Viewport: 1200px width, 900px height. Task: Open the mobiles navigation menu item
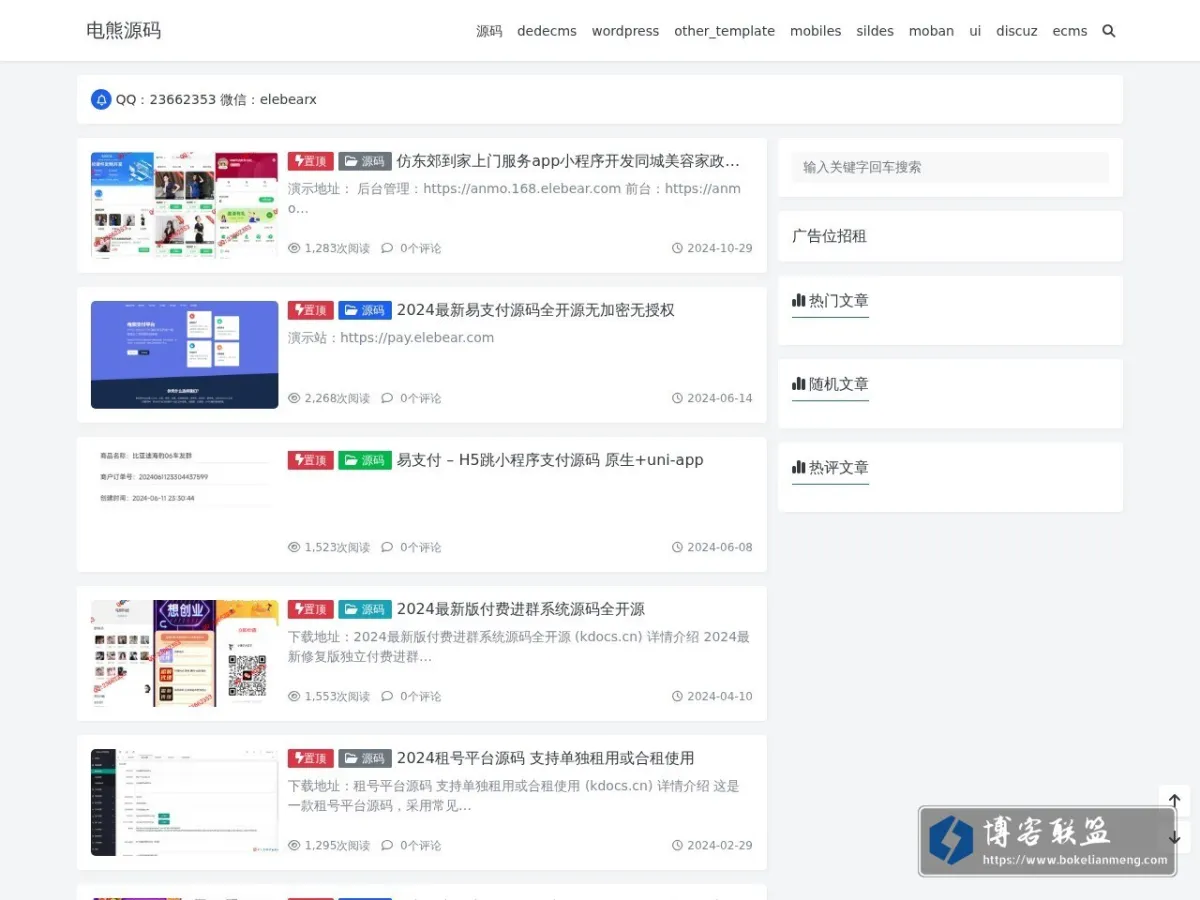[x=815, y=31]
